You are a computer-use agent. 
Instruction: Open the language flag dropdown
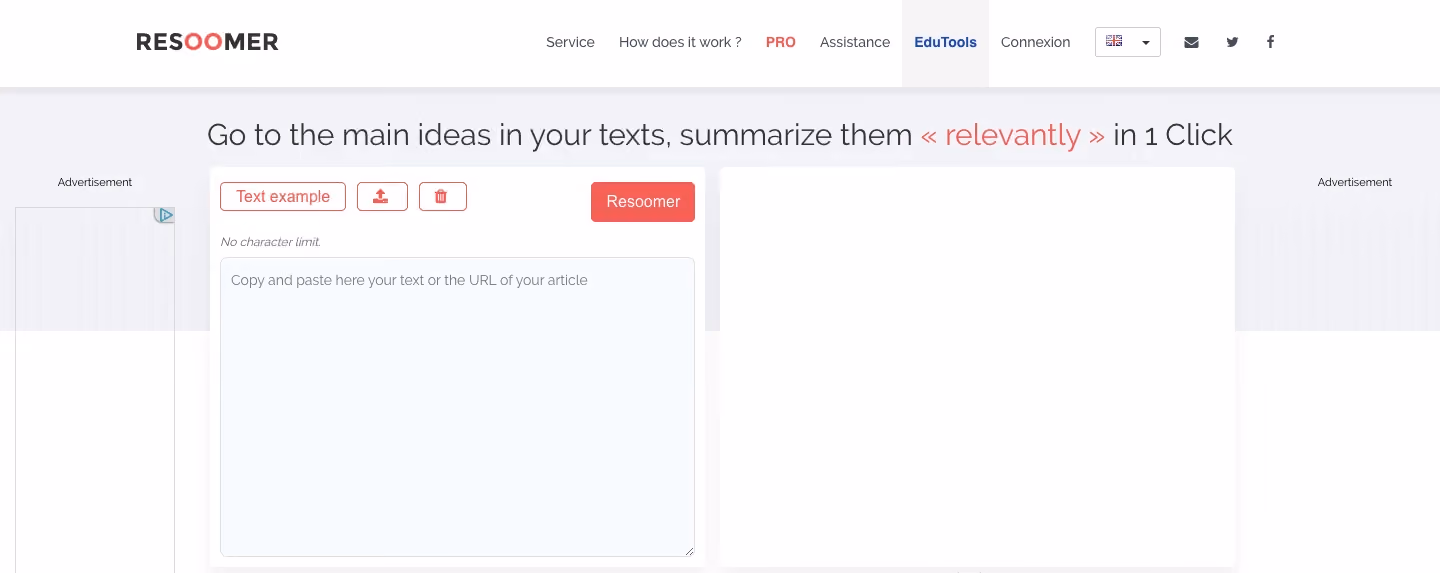[x=1128, y=42]
